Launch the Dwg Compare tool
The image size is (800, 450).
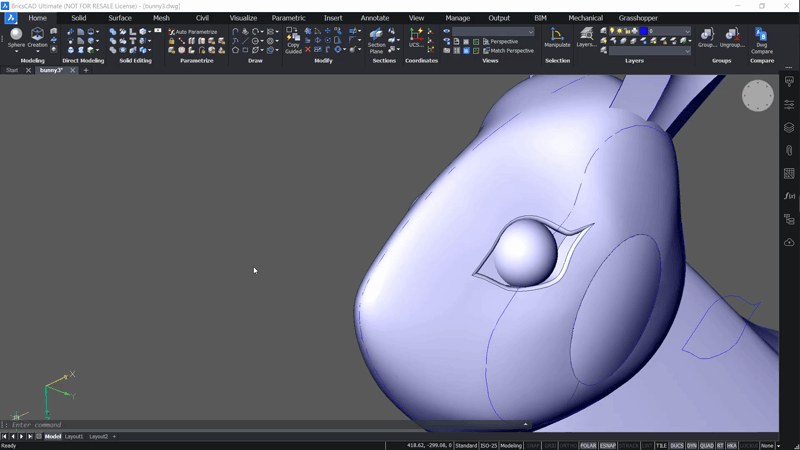762,41
